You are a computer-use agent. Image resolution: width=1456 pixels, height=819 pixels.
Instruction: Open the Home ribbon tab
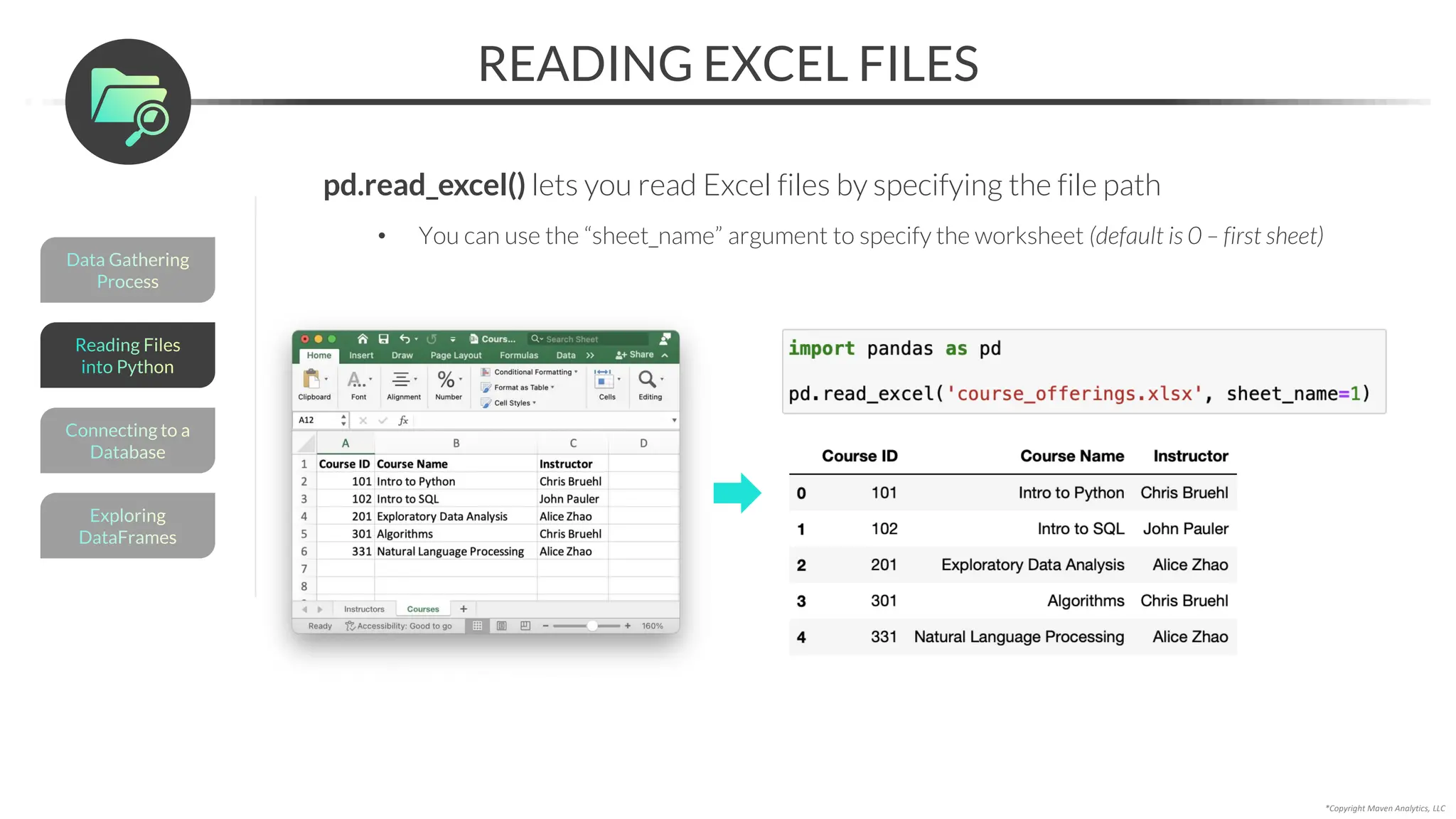click(x=319, y=355)
